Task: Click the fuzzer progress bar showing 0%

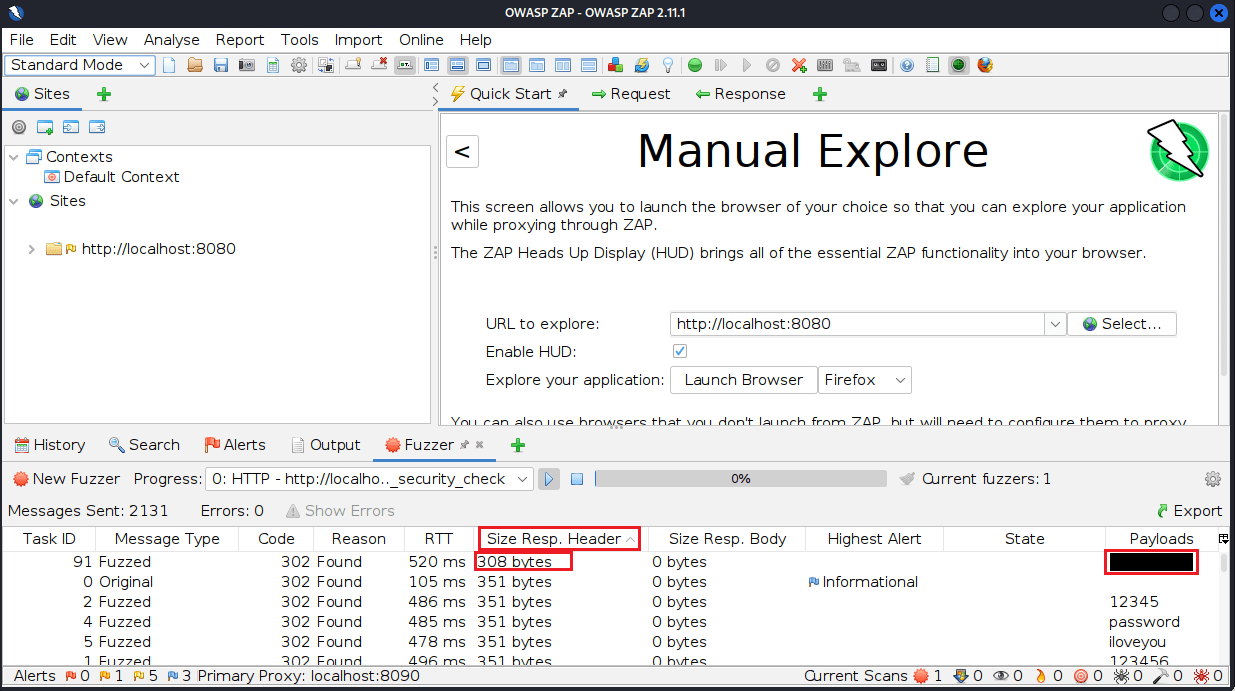Action: coord(740,479)
